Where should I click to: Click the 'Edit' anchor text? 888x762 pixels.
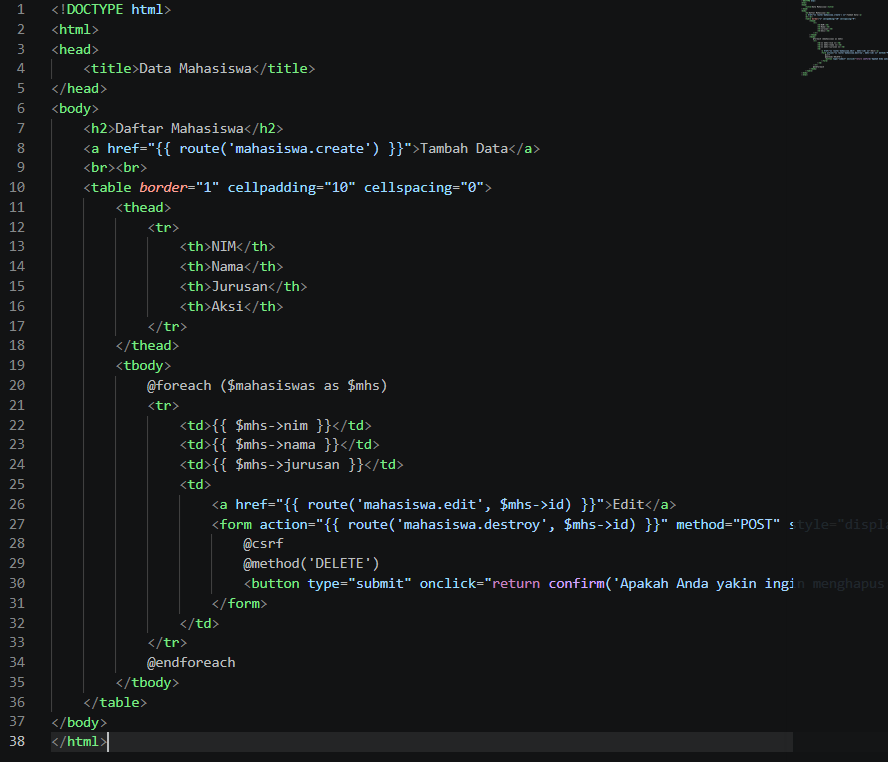tap(629, 504)
